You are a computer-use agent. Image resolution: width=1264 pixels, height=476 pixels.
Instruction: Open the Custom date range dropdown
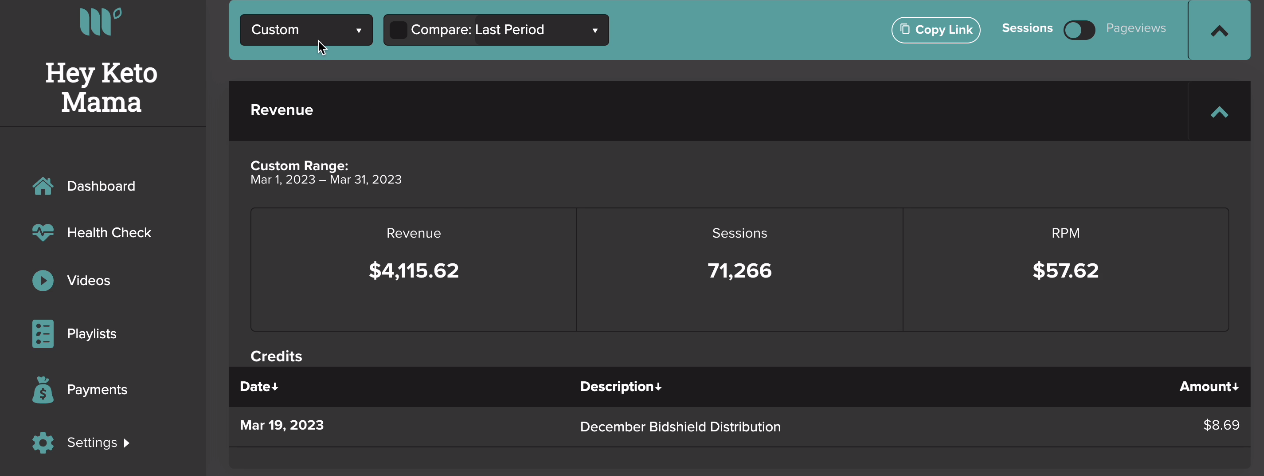[x=306, y=30]
